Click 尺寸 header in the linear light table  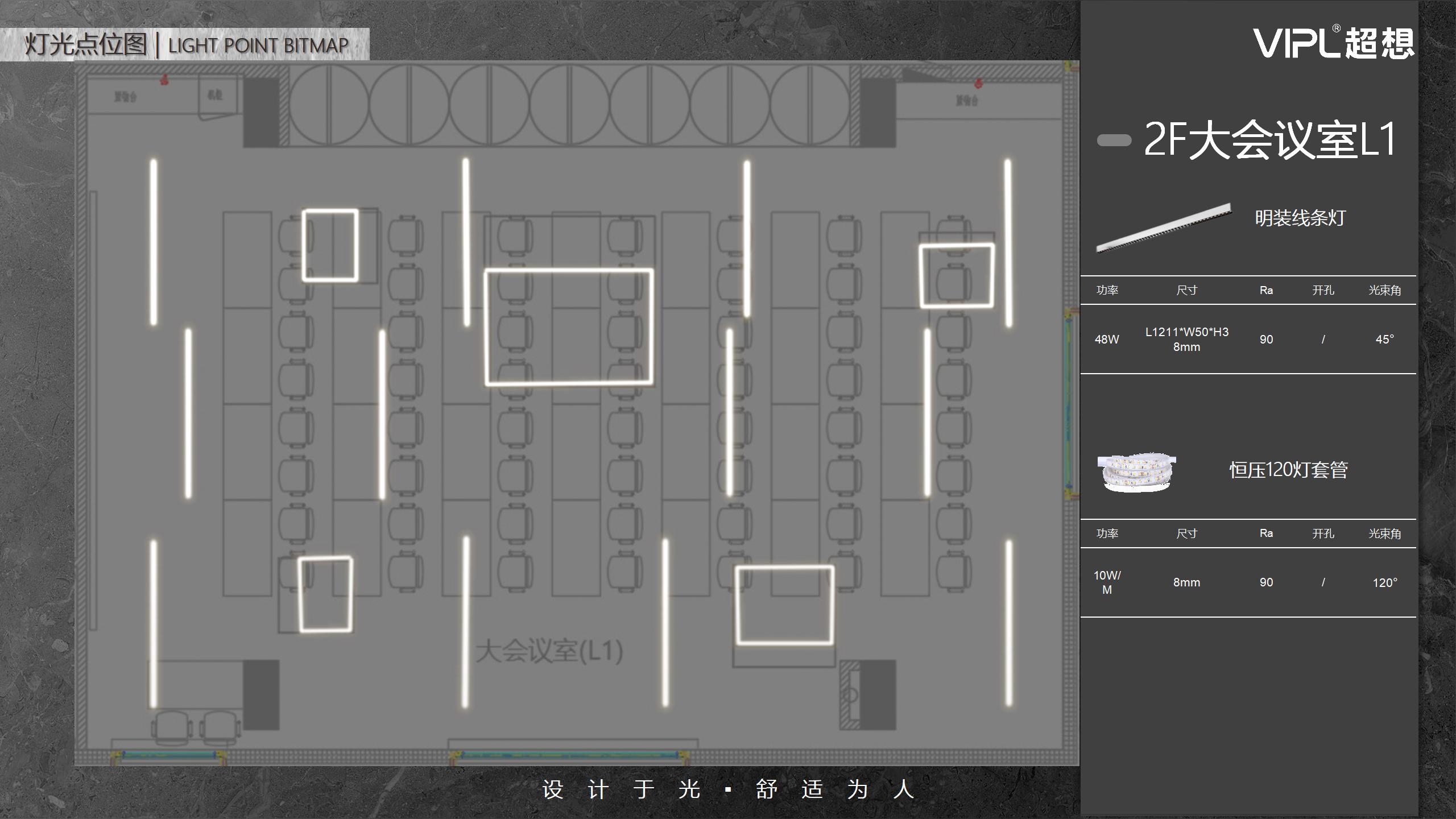1187,290
